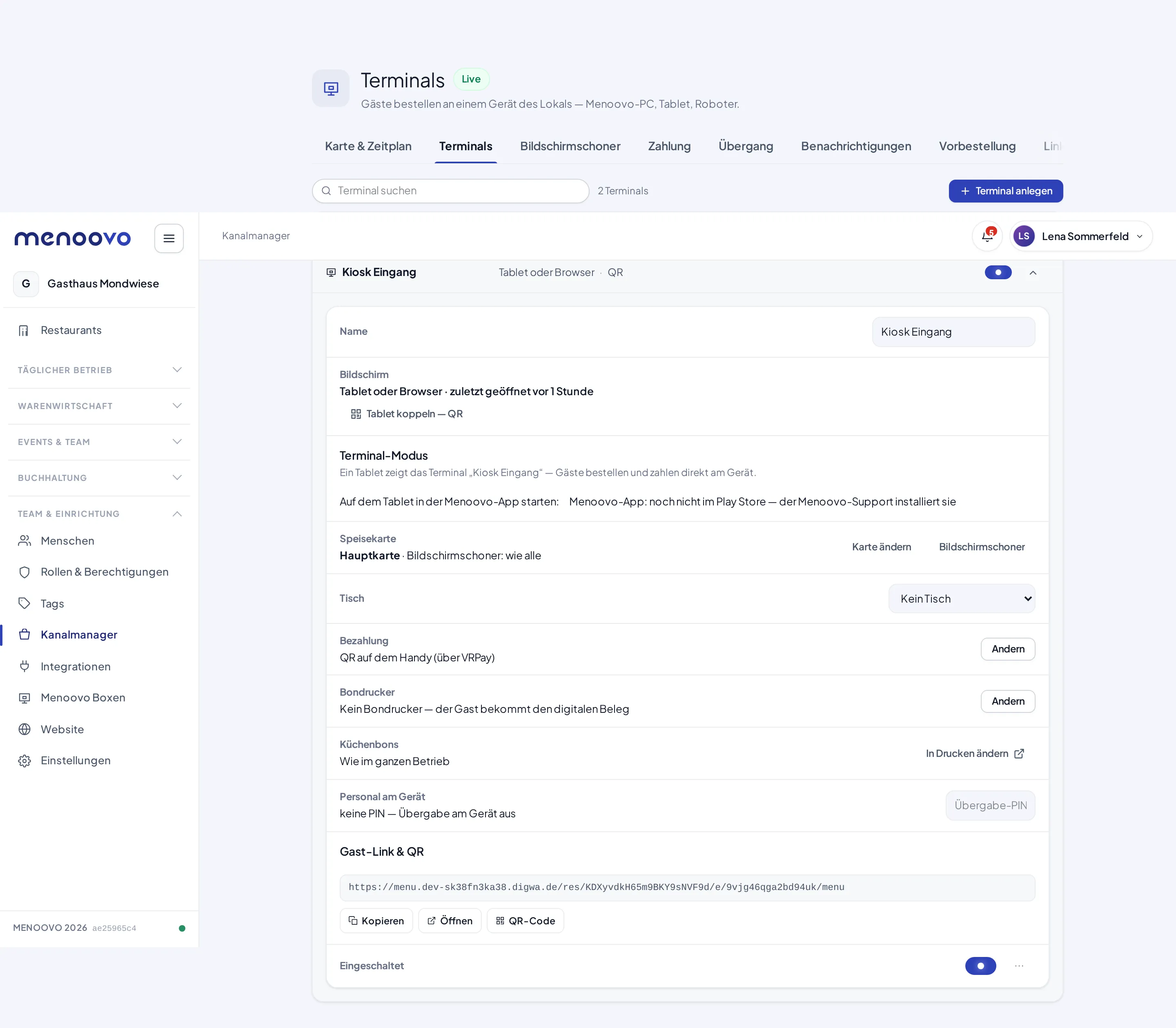This screenshot has width=1176, height=1028.
Task: Click the Kanalmanager shopping bag icon
Action: coord(24,634)
